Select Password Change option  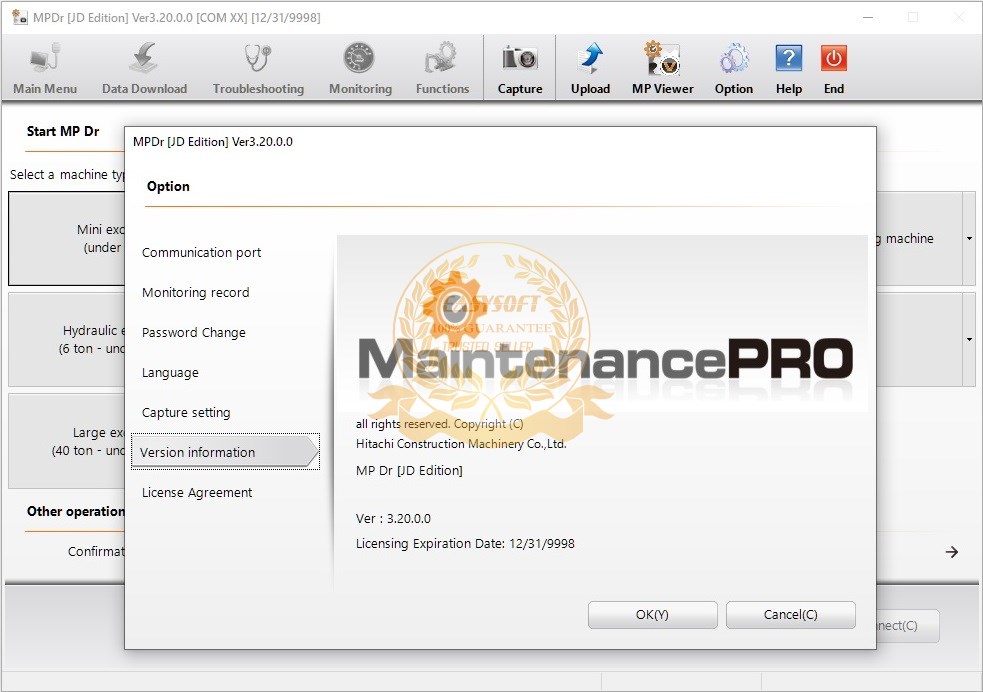(x=194, y=333)
